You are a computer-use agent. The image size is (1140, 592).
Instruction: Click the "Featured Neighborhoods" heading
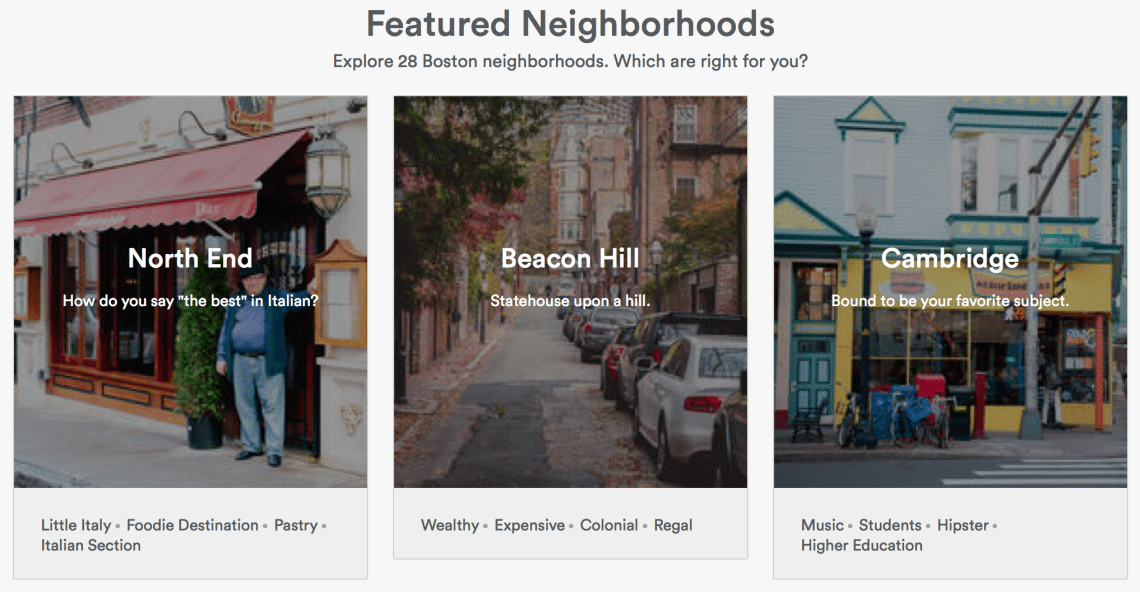pyautogui.click(x=570, y=24)
